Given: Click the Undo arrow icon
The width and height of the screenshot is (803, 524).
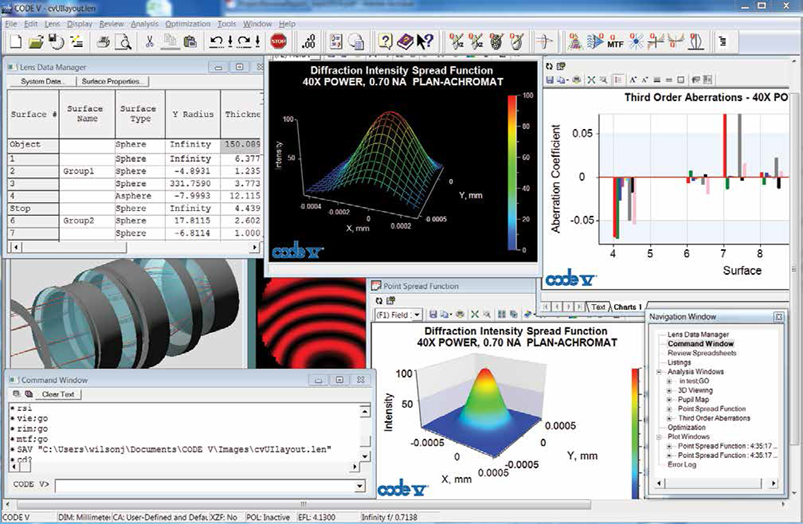Looking at the screenshot, I should click(x=216, y=41).
